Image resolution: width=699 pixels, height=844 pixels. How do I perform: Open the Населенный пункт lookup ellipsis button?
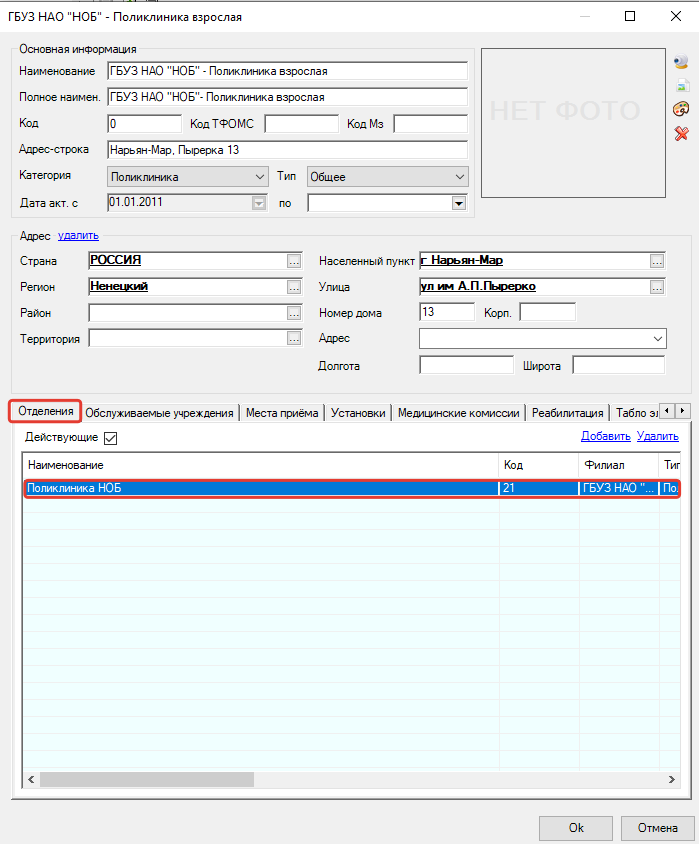(656, 261)
